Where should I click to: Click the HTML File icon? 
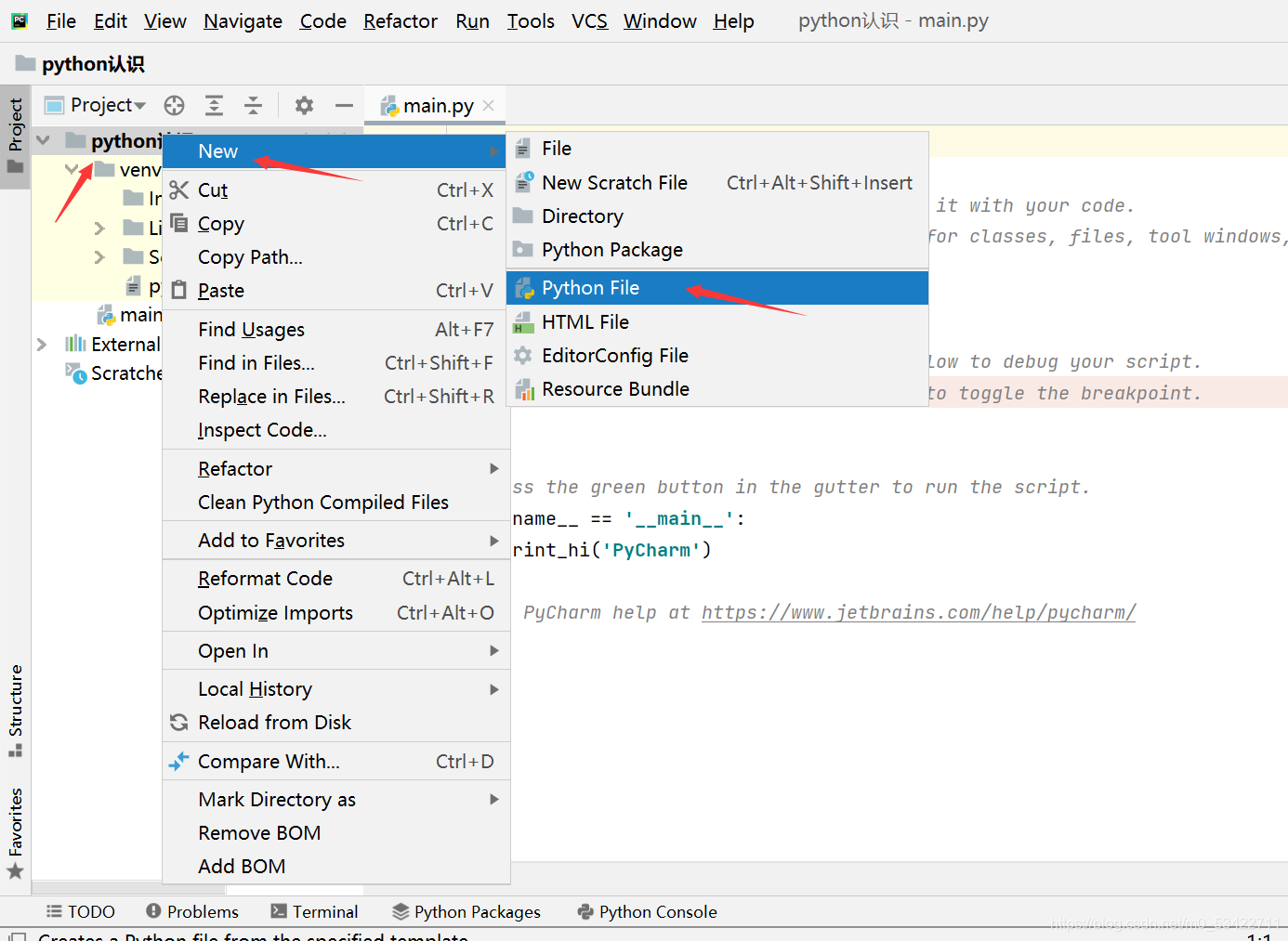pyautogui.click(x=523, y=322)
